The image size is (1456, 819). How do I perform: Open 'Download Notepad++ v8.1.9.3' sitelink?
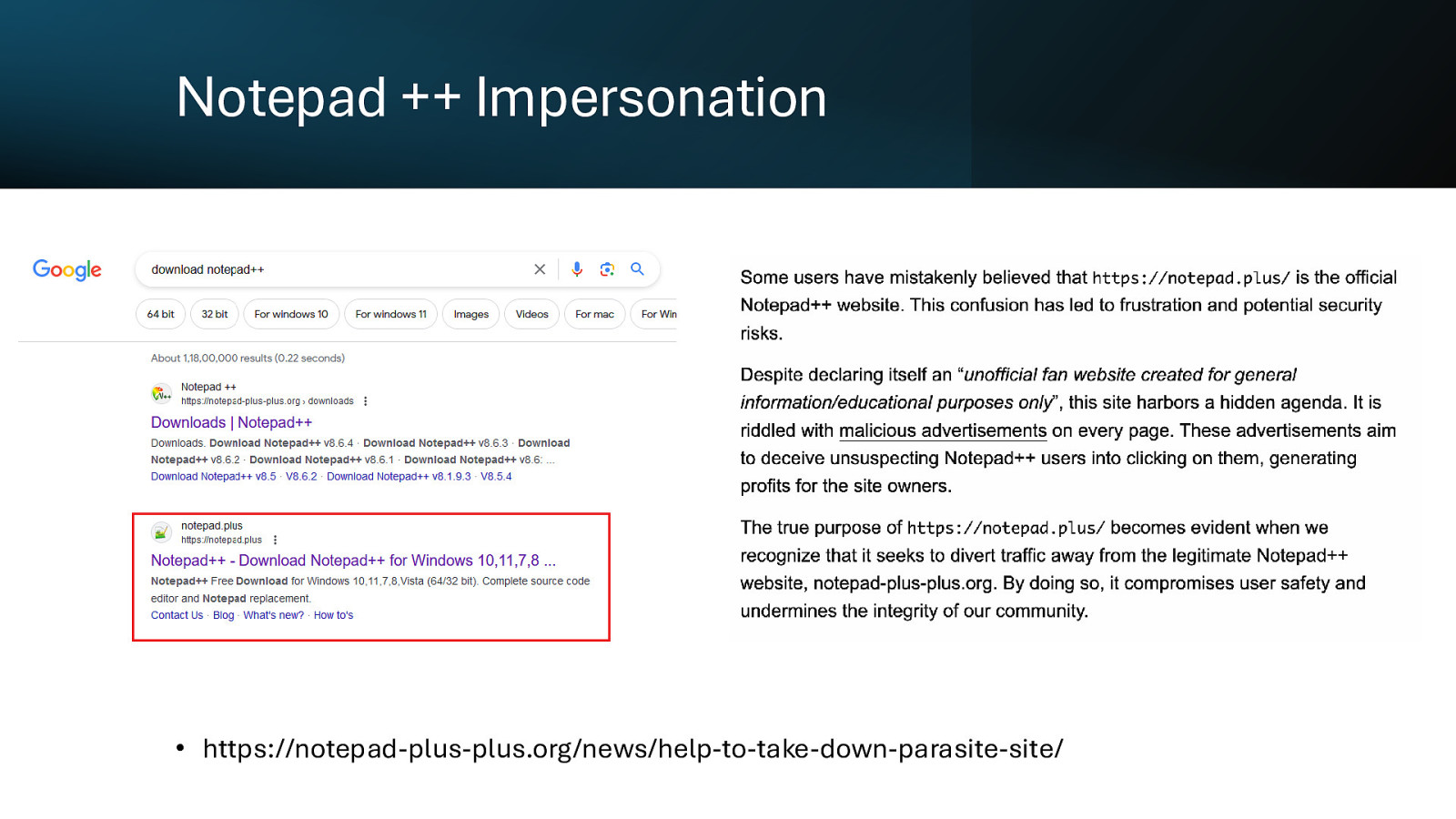pyautogui.click(x=399, y=477)
